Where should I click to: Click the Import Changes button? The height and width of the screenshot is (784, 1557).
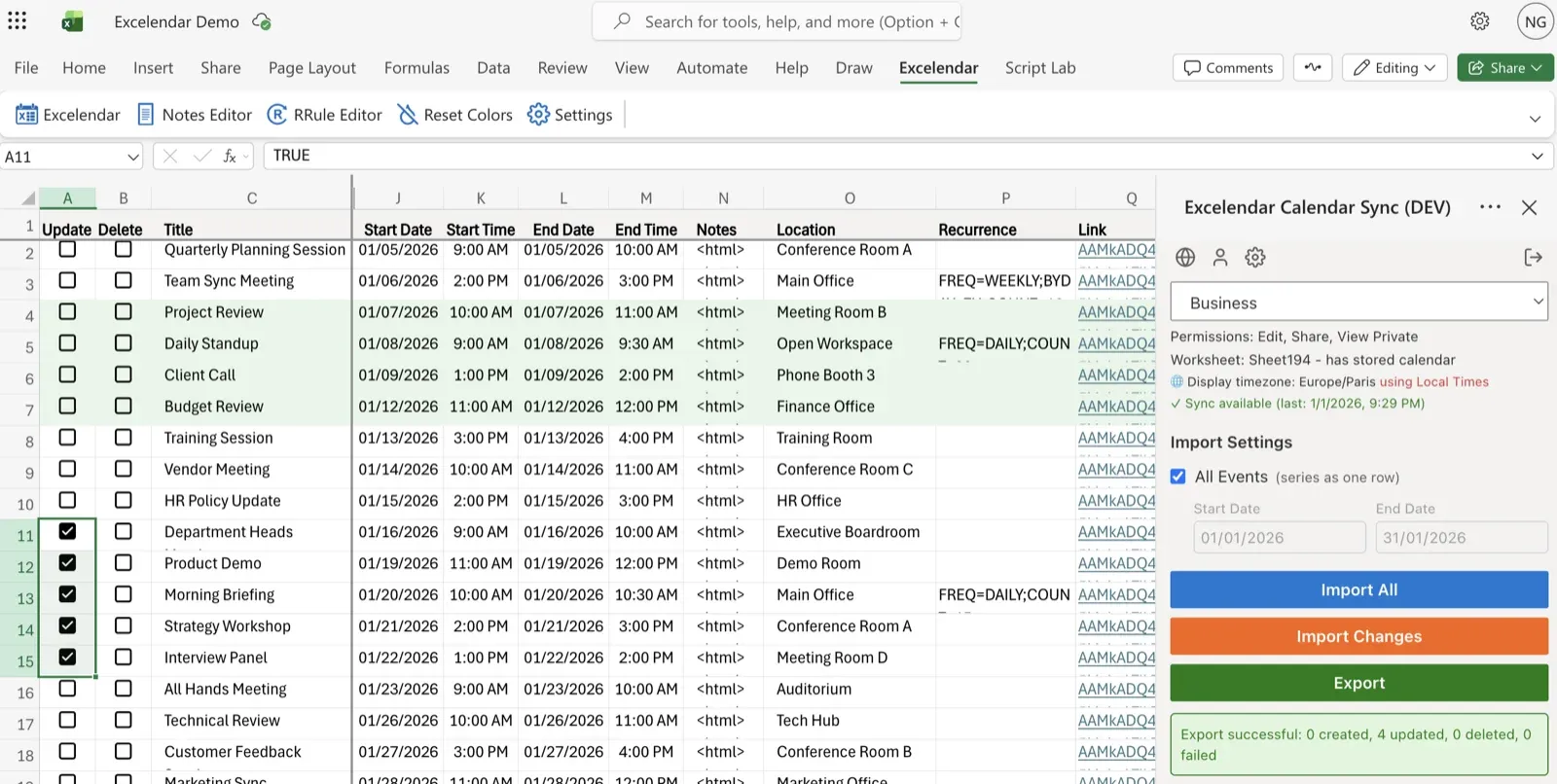pos(1358,636)
